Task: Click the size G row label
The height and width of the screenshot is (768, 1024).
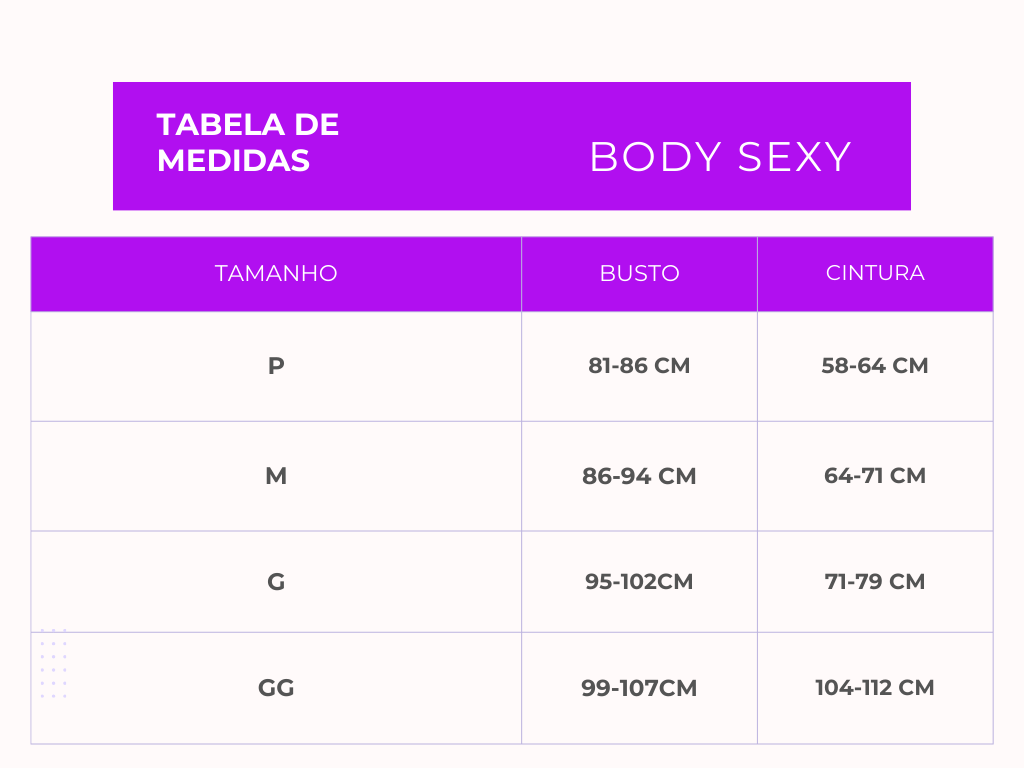Action: pos(276,582)
